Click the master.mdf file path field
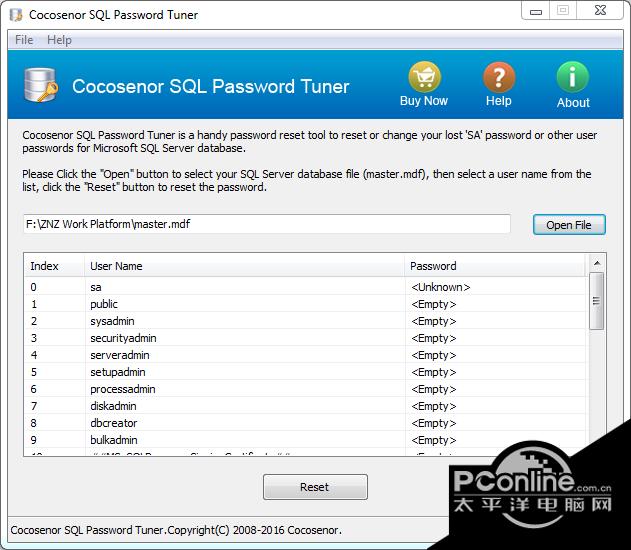Image resolution: width=631 pixels, height=550 pixels. 267,224
